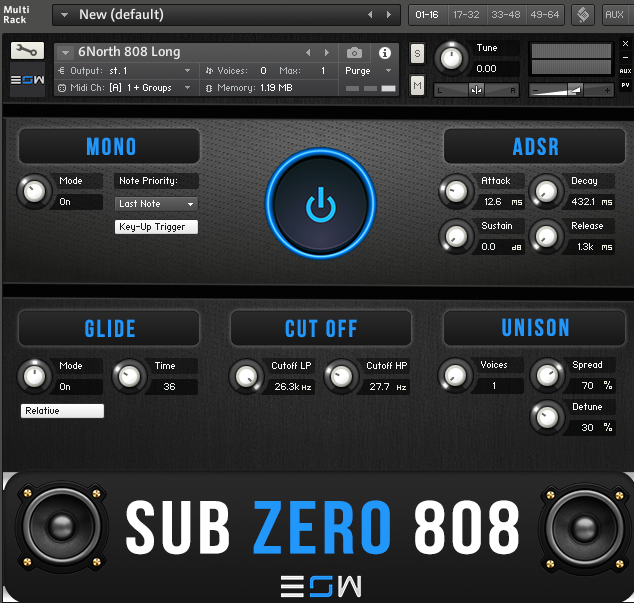
Task: Minimize instrument with the minus icon
Action: 625,57
